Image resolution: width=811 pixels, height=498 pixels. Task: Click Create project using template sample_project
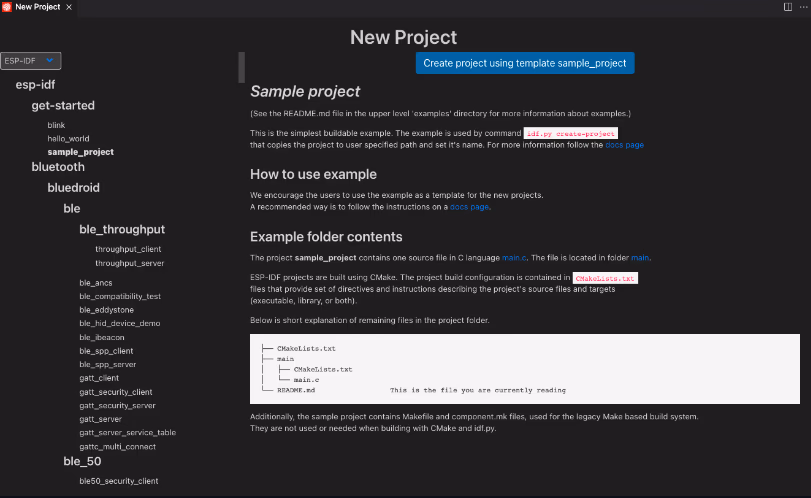tap(524, 63)
